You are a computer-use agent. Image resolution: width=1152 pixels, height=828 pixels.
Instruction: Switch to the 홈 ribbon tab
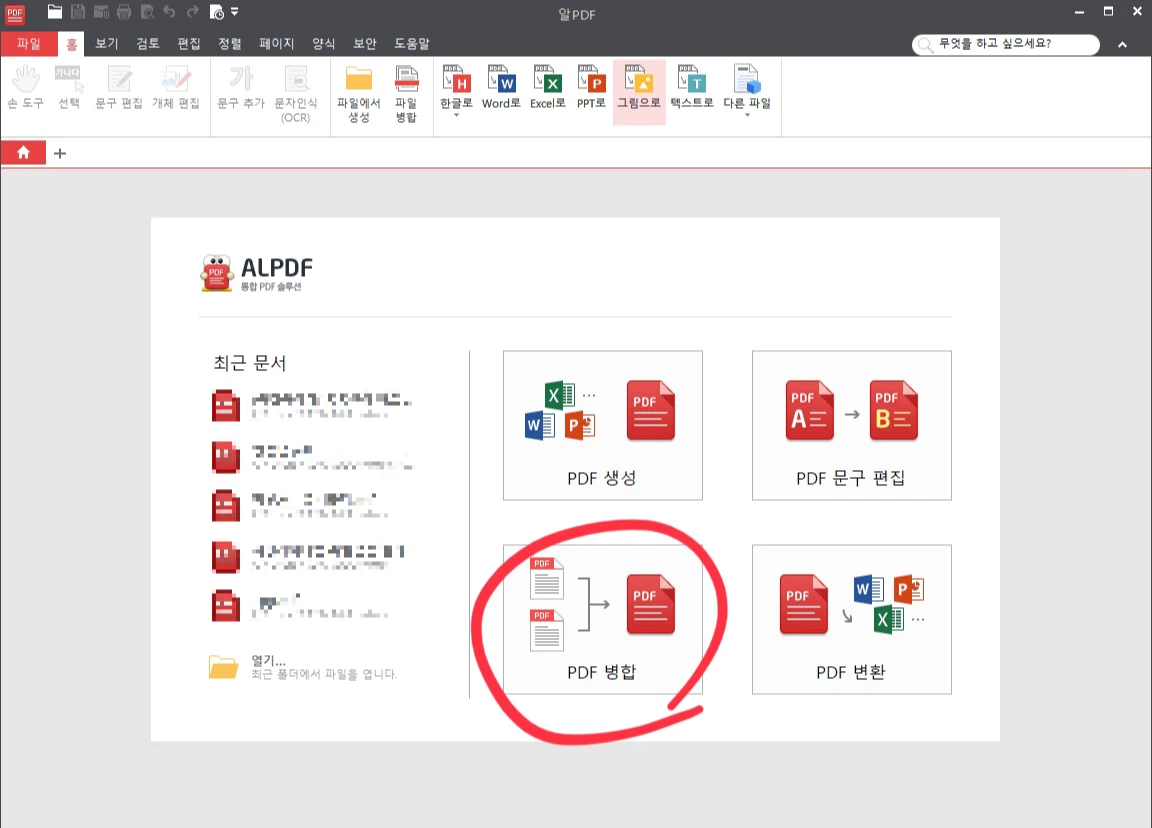[71, 44]
